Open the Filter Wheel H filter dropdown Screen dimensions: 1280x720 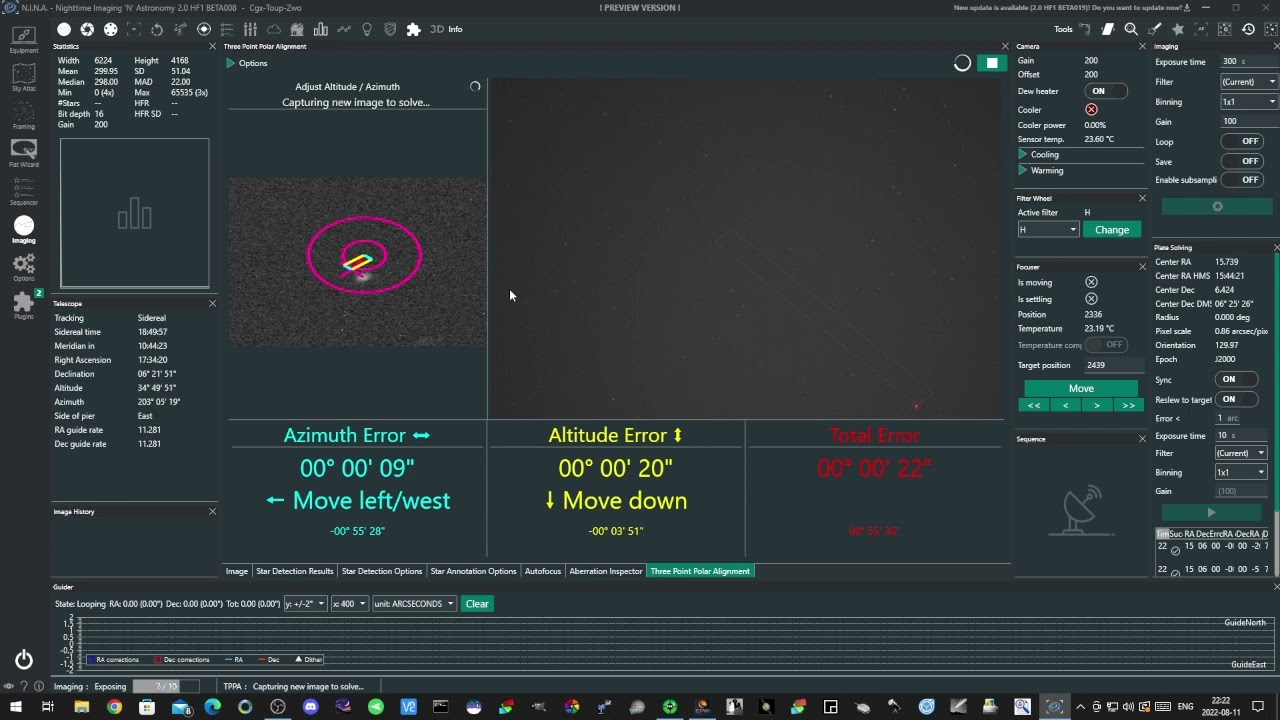(x=1048, y=230)
